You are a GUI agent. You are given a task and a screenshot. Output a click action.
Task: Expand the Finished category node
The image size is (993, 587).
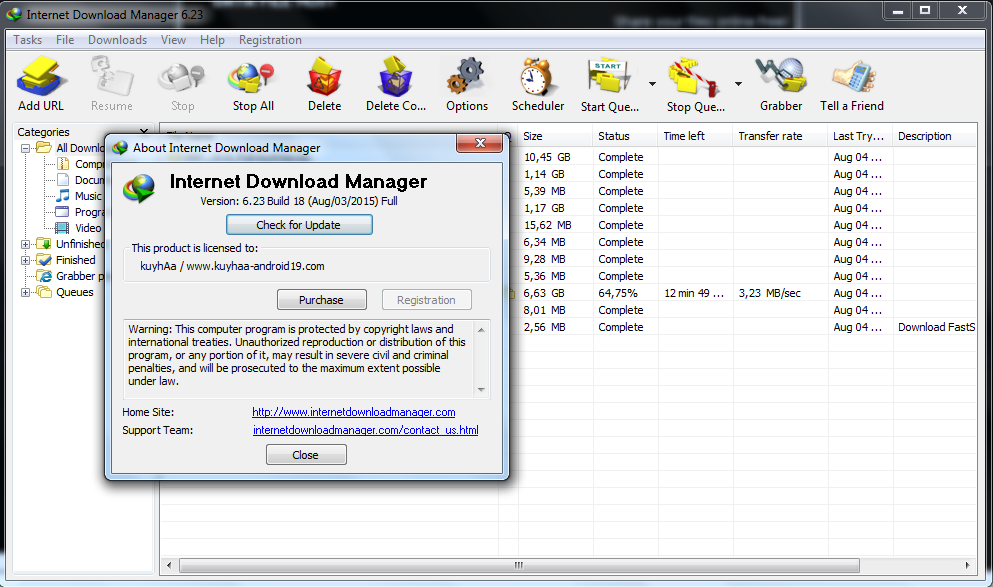pos(25,260)
